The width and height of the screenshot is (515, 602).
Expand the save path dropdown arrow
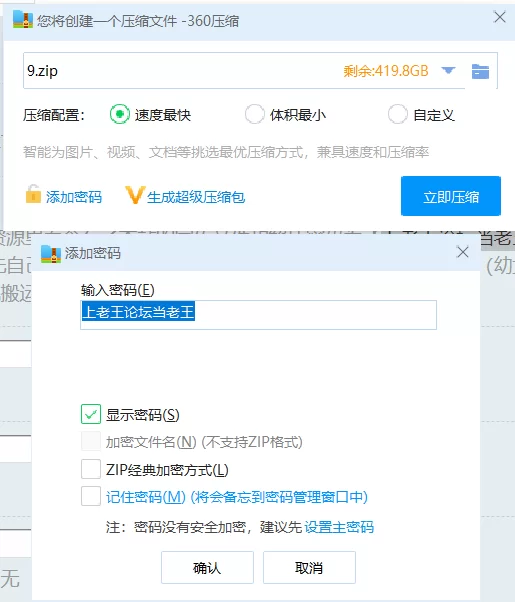click(x=448, y=71)
